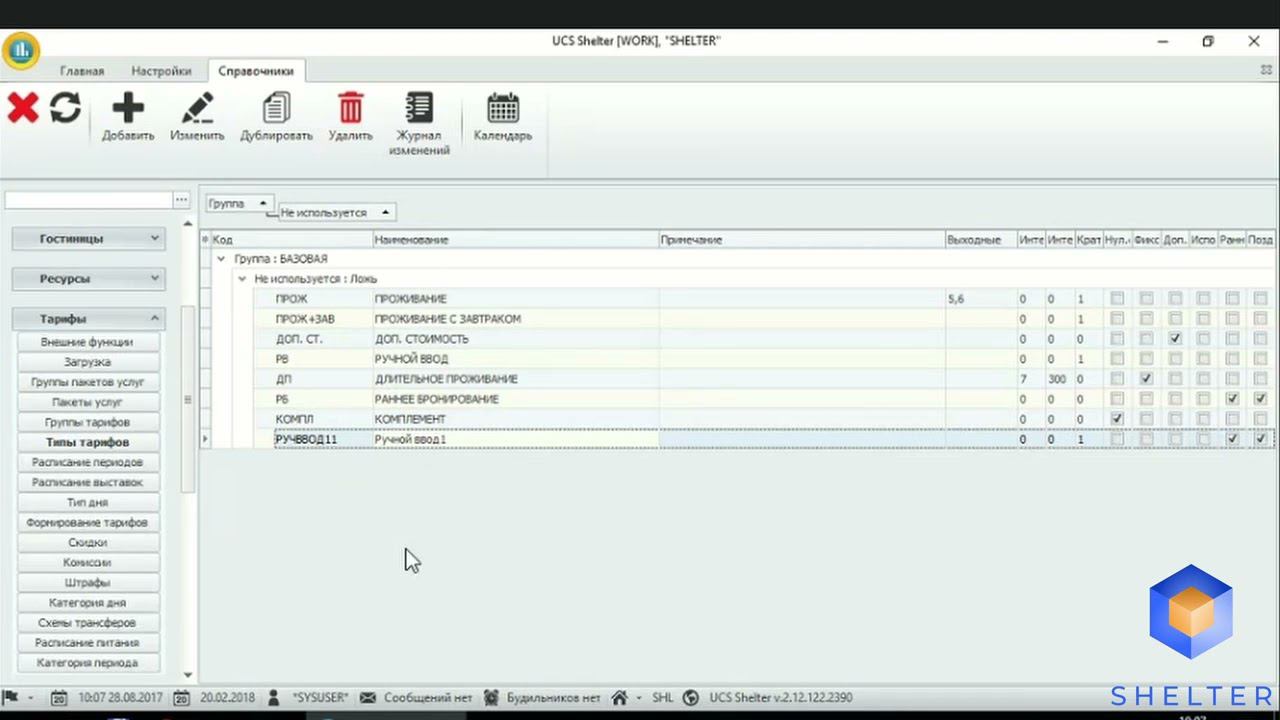Click the Дублировать copy icon

coord(276,107)
